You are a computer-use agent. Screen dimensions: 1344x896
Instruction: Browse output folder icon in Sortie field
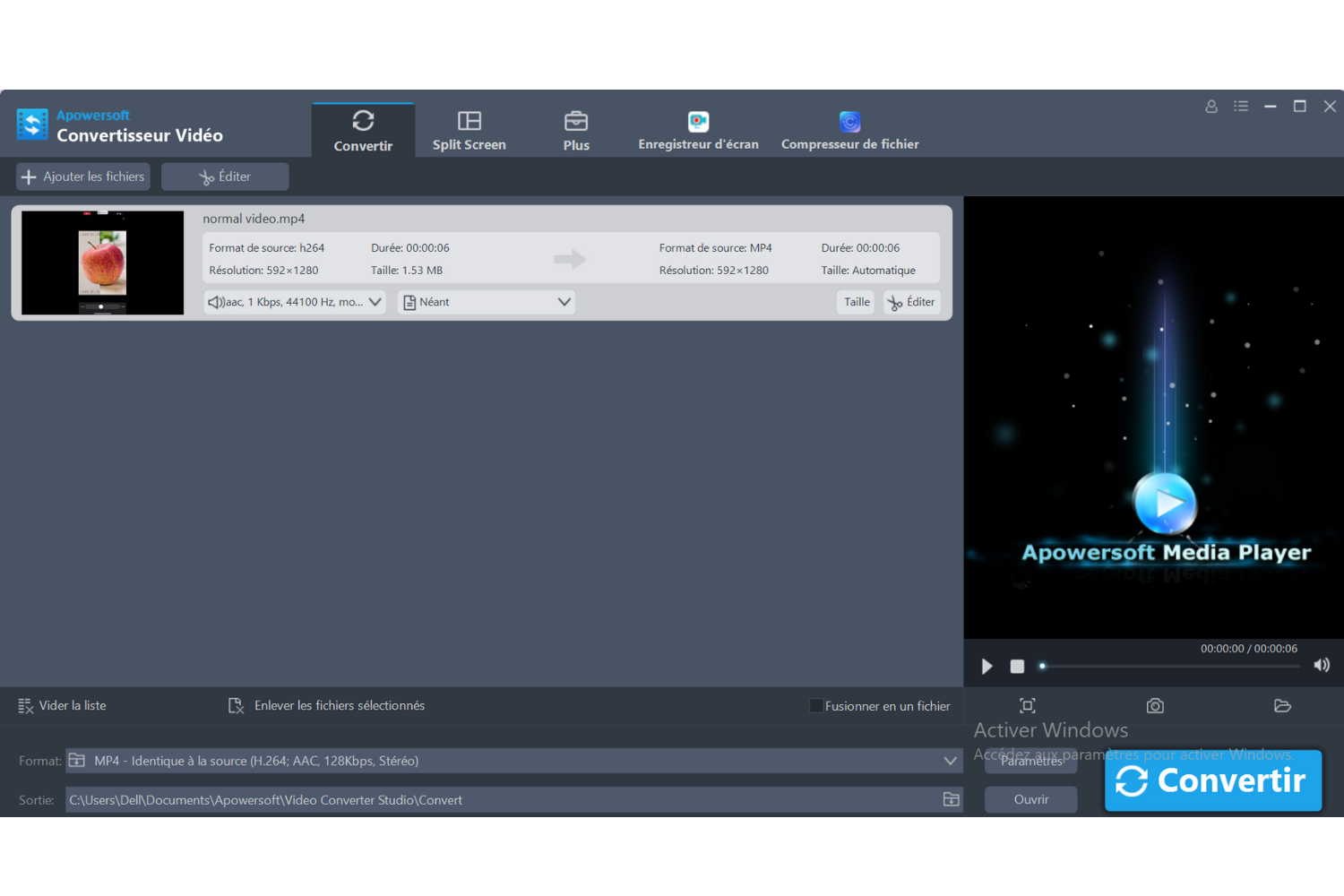click(952, 799)
